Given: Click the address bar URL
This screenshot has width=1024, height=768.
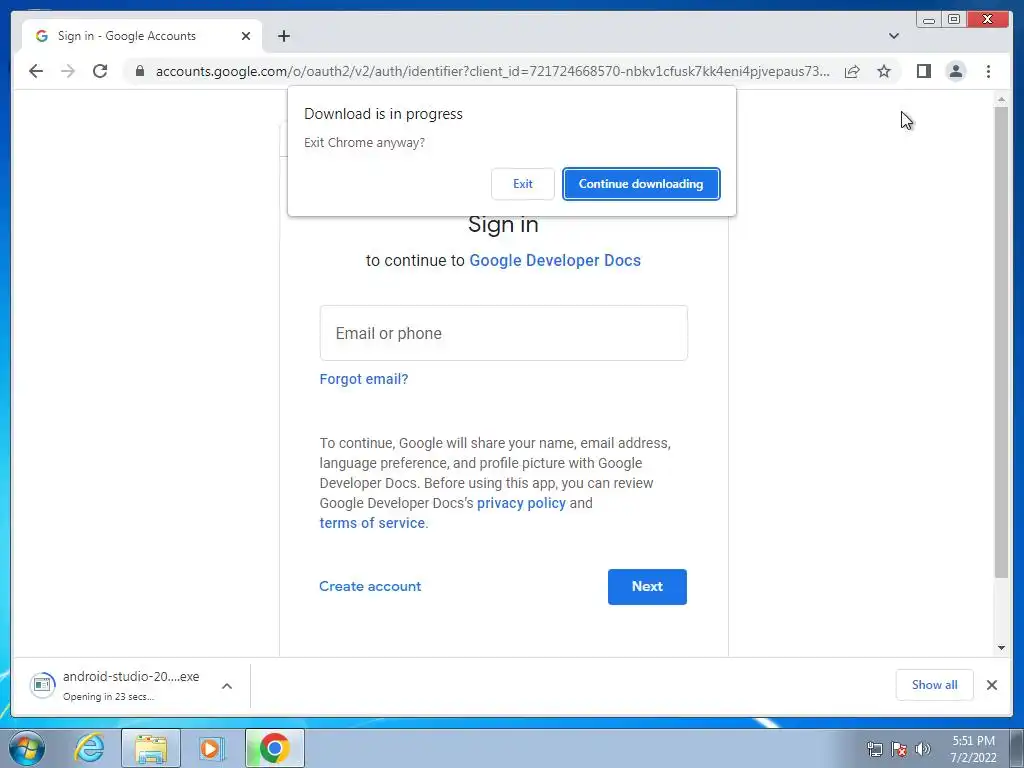Looking at the screenshot, I should [x=493, y=71].
